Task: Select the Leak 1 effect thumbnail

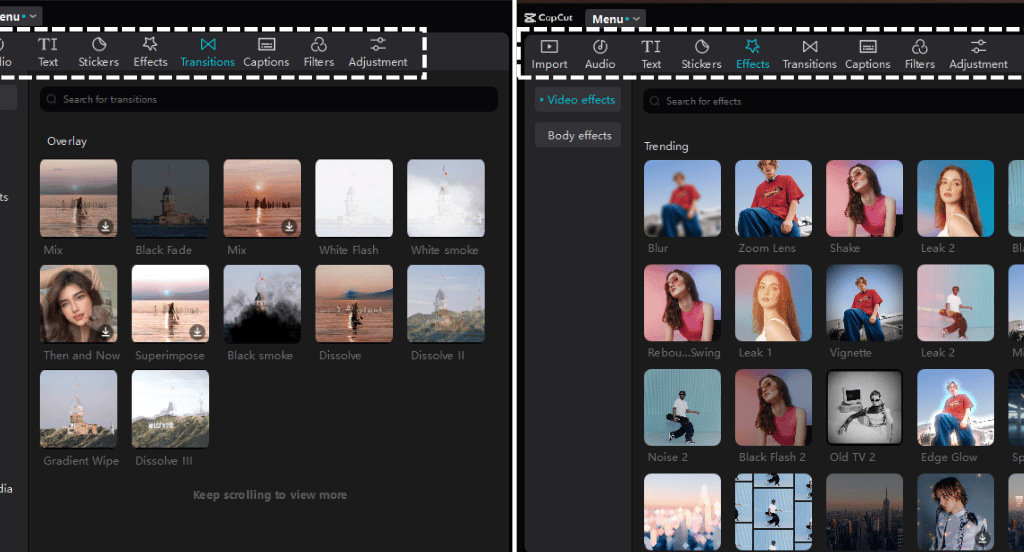Action: point(773,302)
